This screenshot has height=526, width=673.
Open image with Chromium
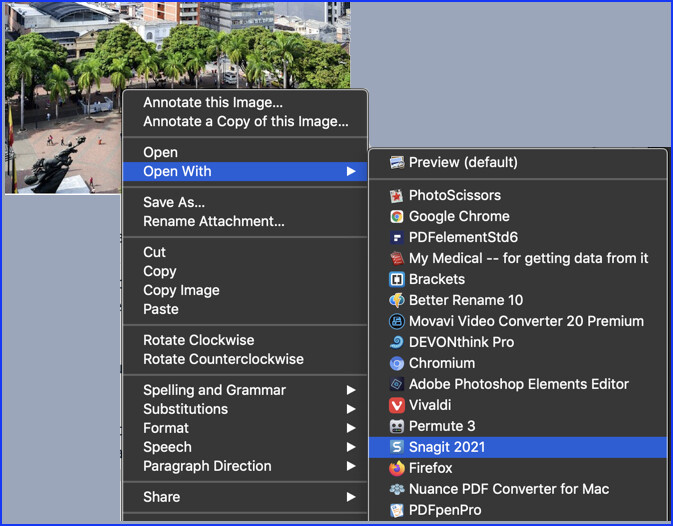pyautogui.click(x=518, y=363)
